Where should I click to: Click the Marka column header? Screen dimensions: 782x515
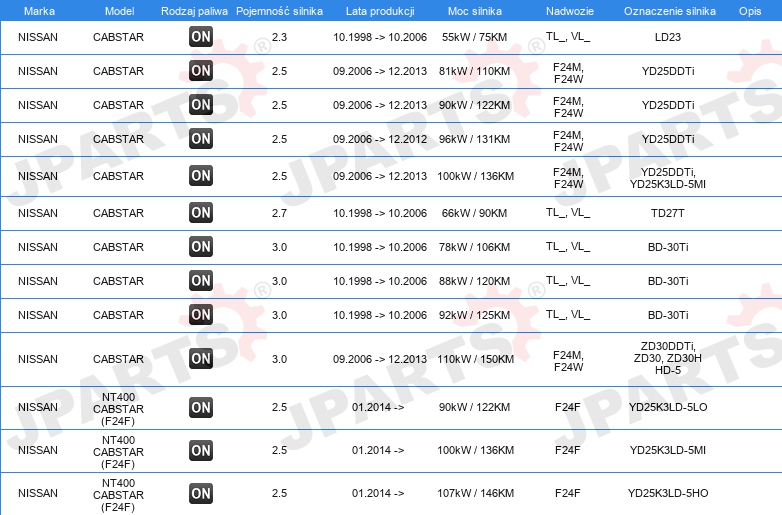(x=39, y=11)
